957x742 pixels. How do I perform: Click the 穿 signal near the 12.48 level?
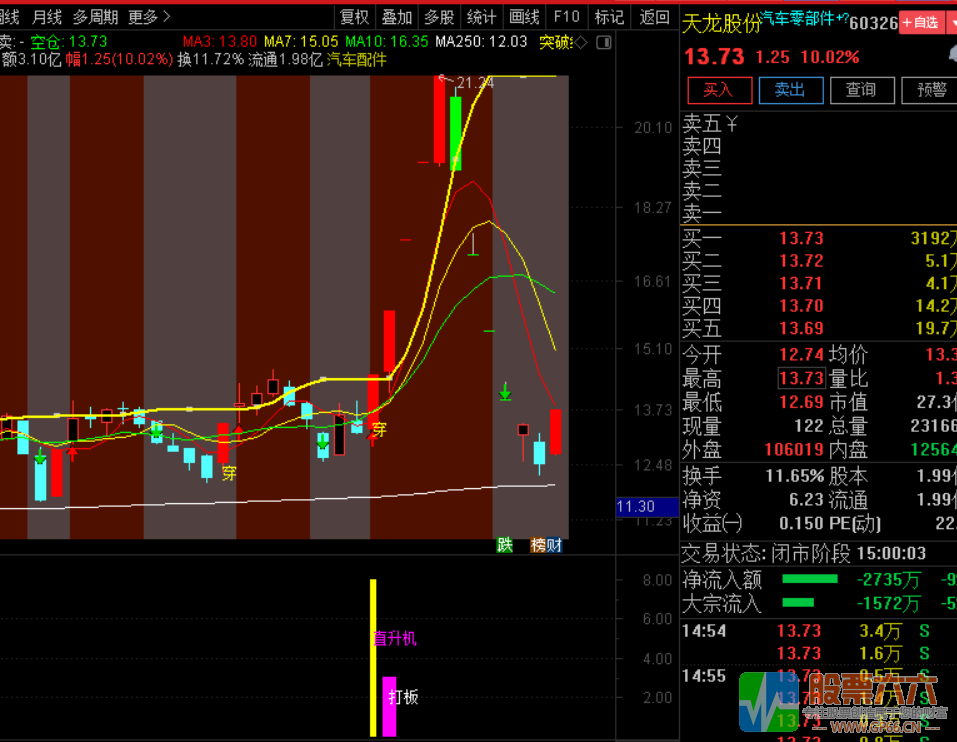point(229,473)
